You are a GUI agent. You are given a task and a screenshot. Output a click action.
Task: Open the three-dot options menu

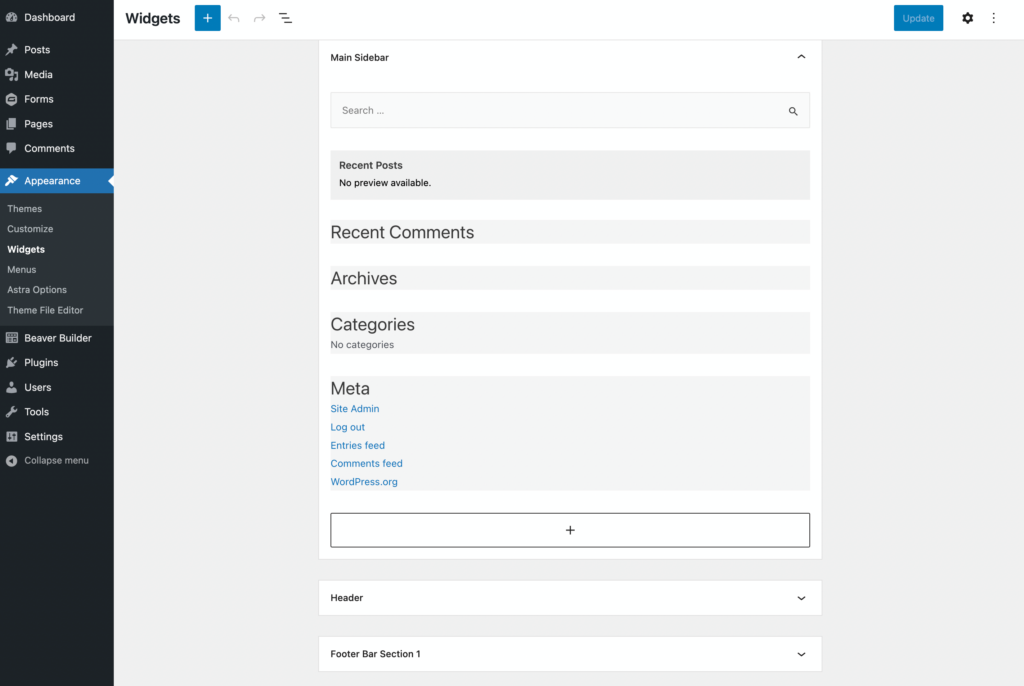993,18
